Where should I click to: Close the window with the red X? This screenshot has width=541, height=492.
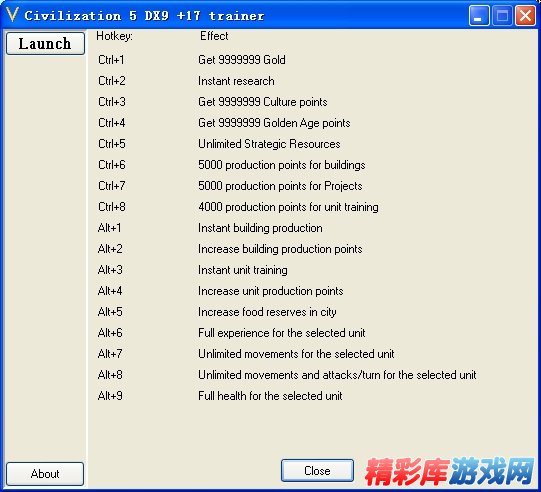pos(525,15)
